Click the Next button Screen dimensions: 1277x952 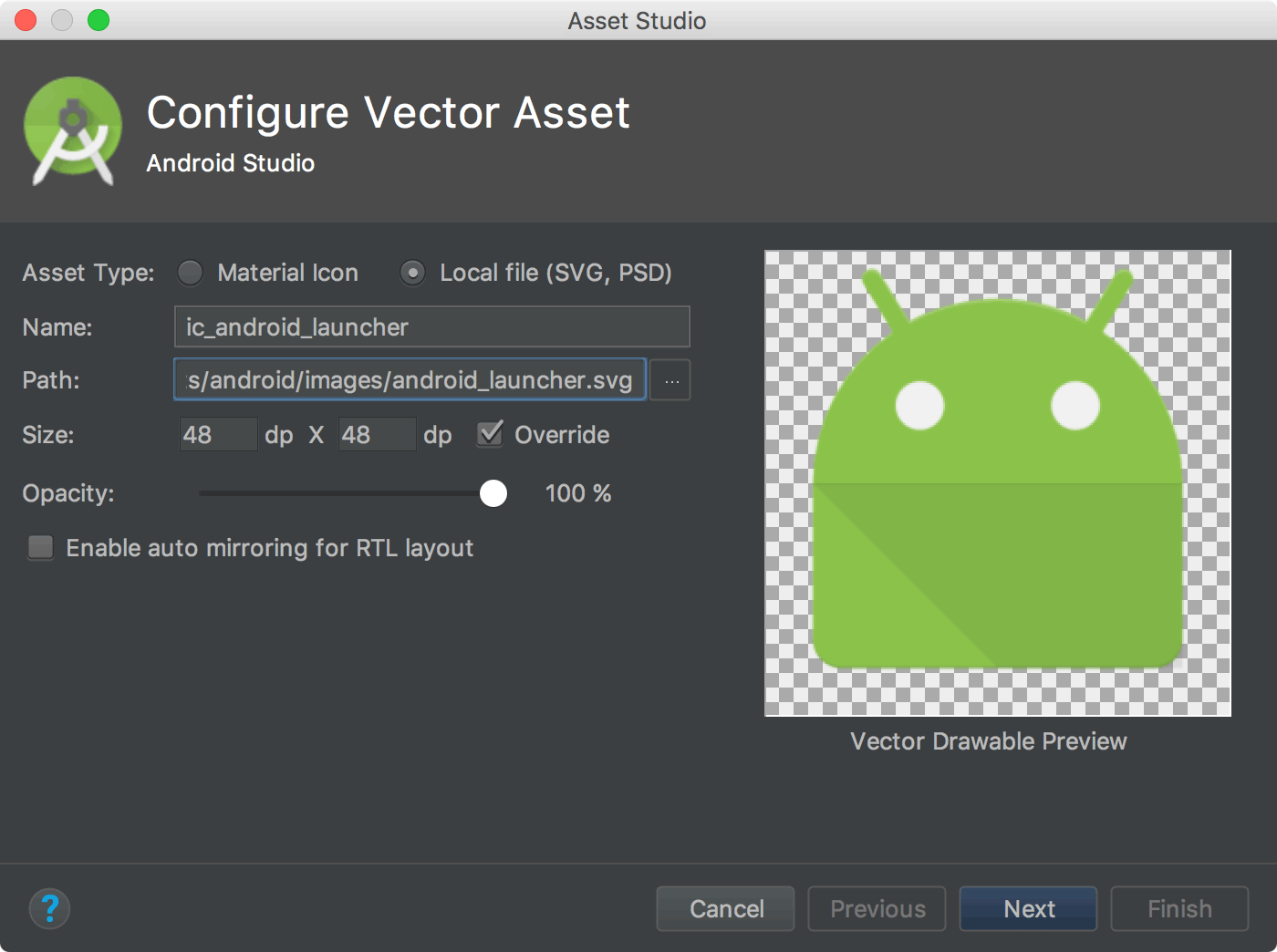point(1028,908)
